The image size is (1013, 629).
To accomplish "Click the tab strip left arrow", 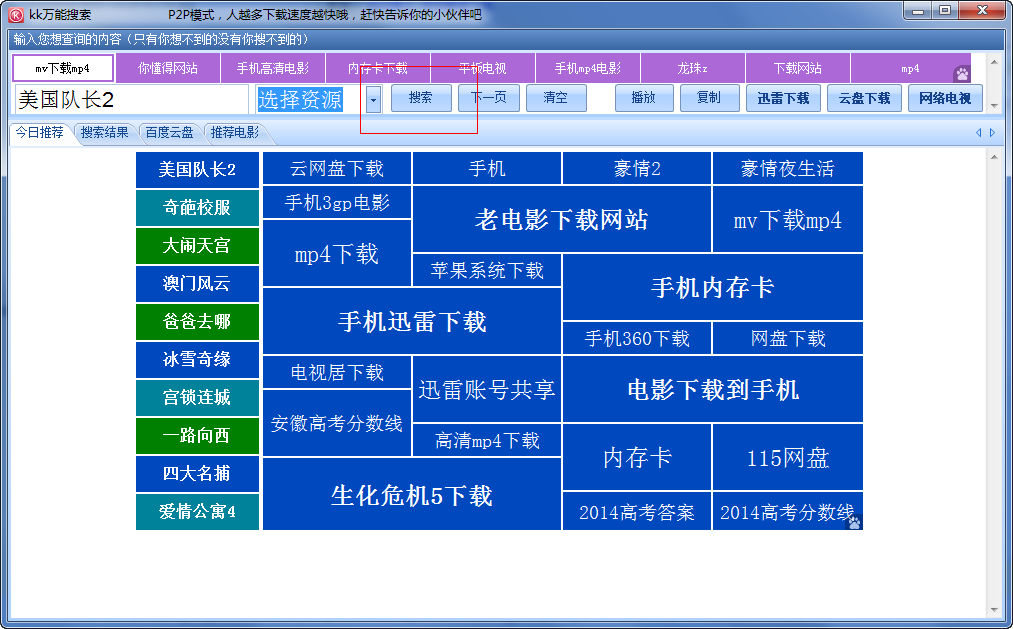I will (978, 132).
